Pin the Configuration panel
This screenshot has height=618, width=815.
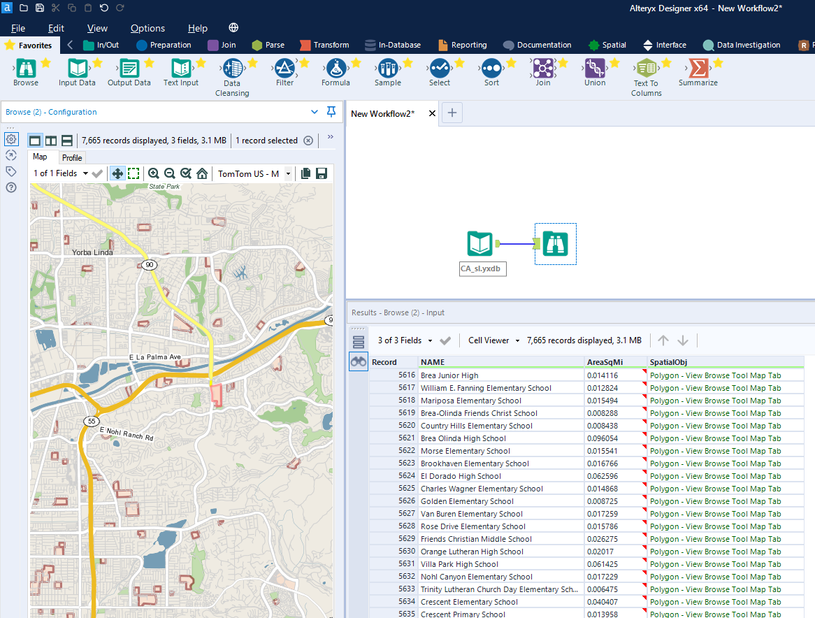[332, 112]
